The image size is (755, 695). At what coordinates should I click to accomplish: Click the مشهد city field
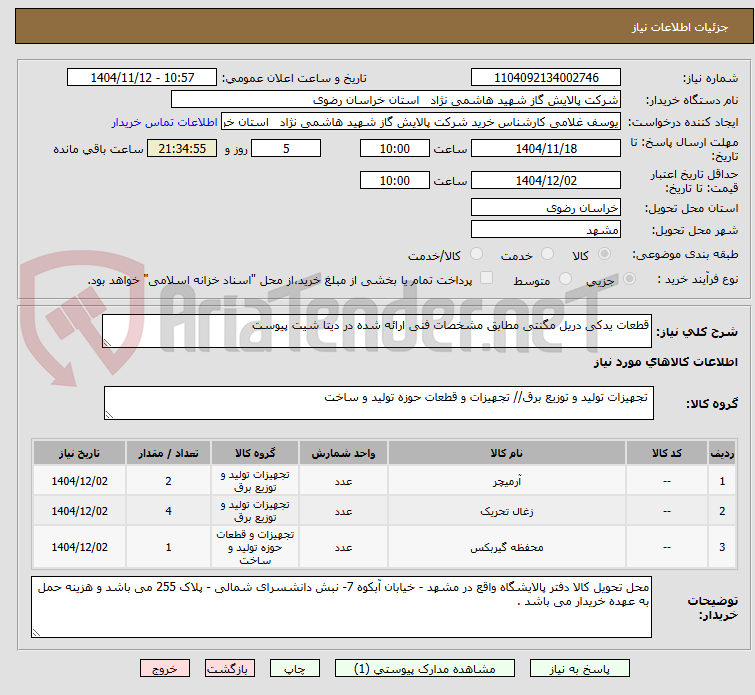tap(546, 230)
